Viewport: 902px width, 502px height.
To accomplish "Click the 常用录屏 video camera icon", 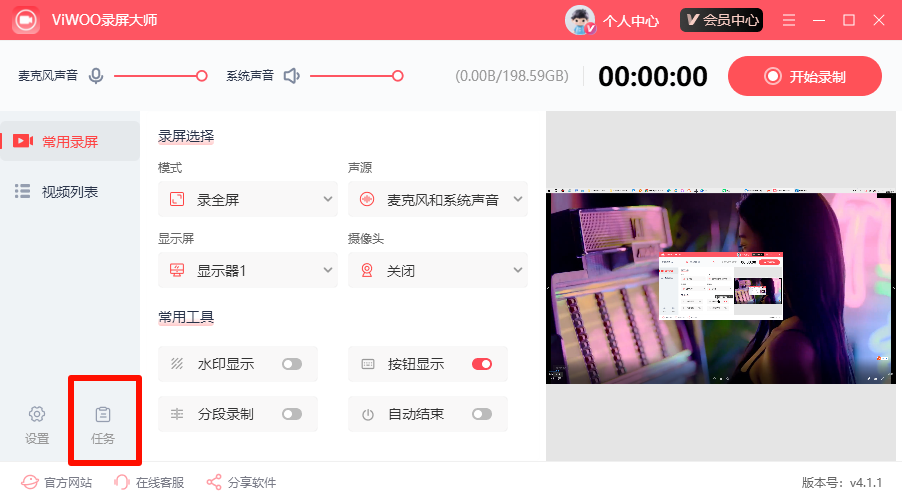I will click(23, 141).
